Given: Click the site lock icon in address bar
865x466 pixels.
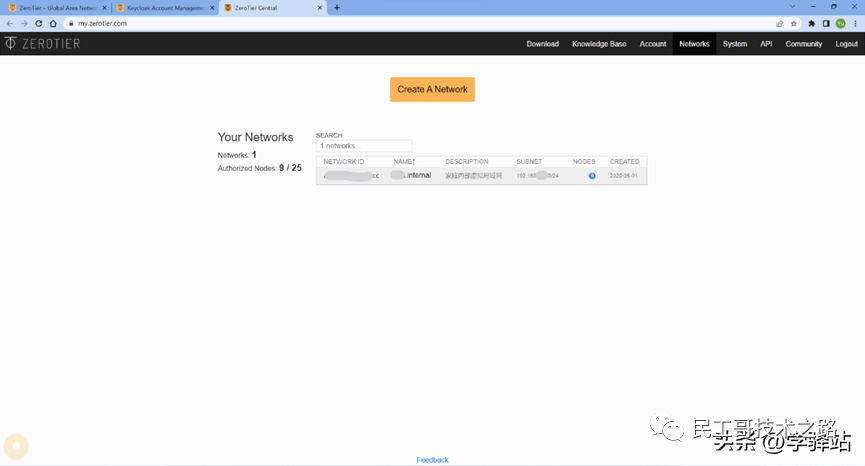Looking at the screenshot, I should pos(71,23).
